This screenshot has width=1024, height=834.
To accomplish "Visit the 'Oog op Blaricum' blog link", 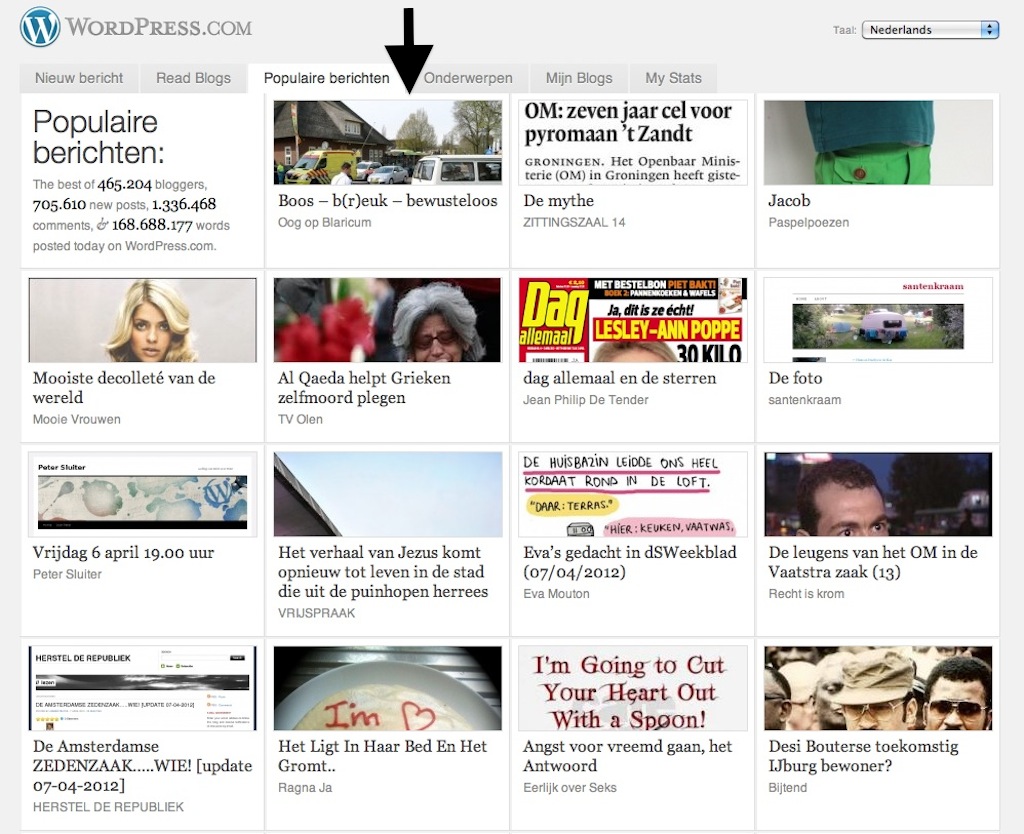I will coord(324,222).
